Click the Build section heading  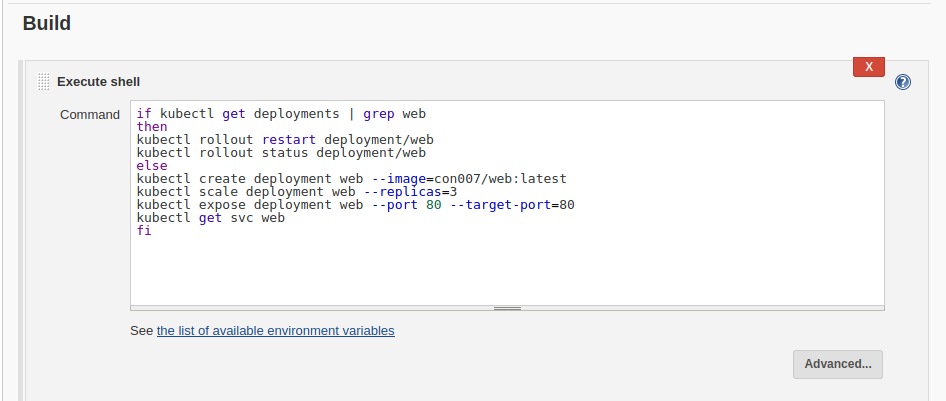47,24
